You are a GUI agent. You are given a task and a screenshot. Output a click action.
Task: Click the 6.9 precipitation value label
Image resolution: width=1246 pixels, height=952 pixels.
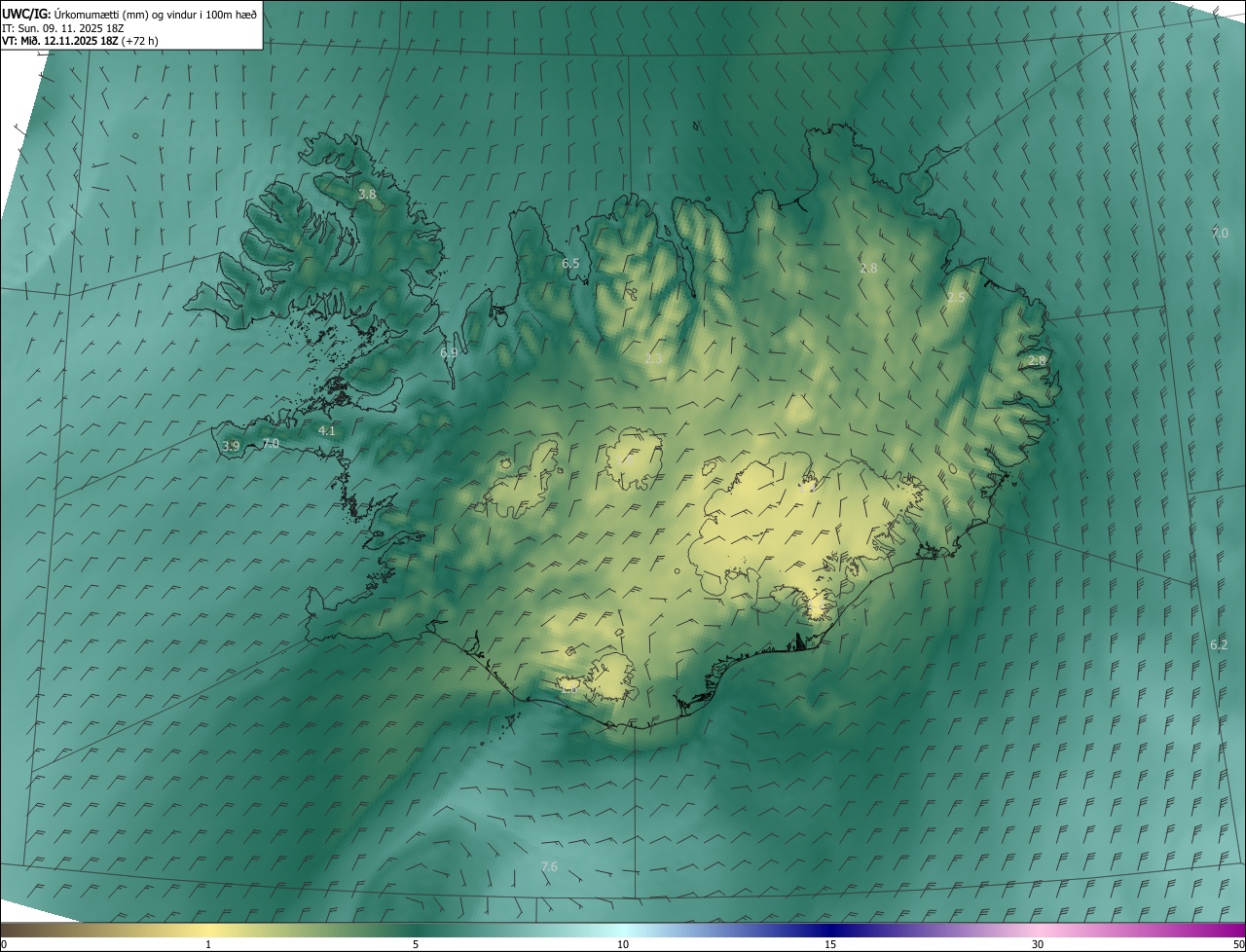click(449, 353)
